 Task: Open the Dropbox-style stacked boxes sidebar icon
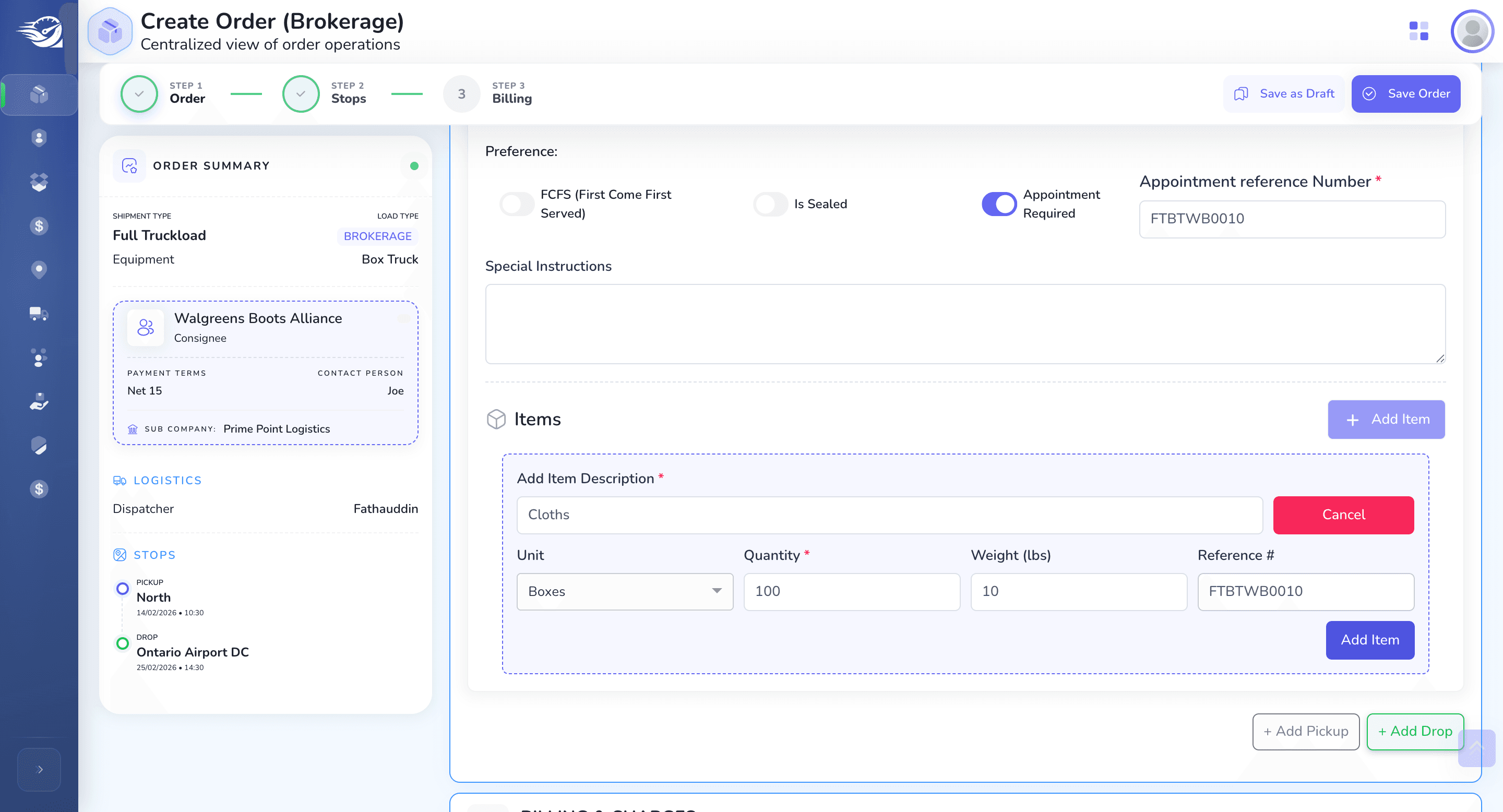(x=39, y=182)
